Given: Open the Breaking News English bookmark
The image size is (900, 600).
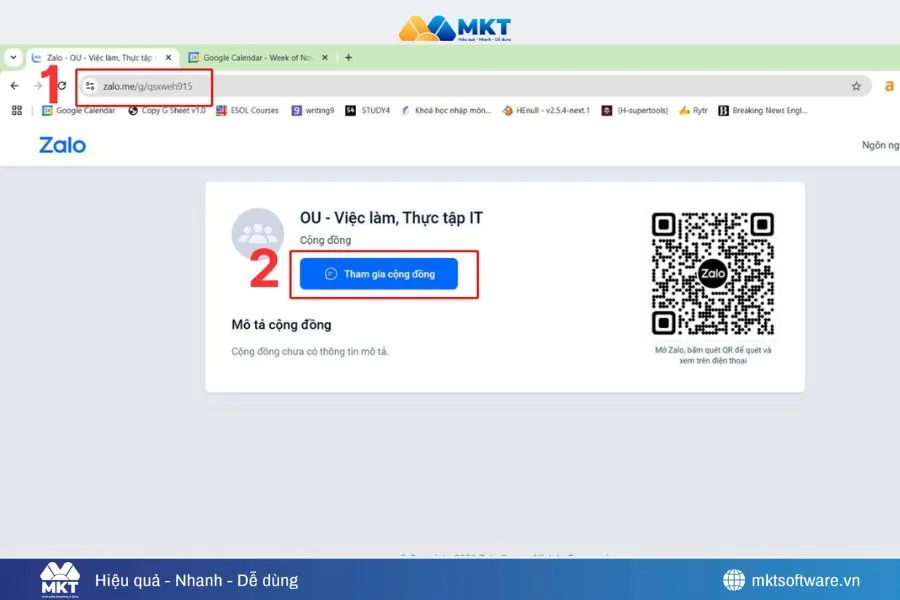Looking at the screenshot, I should coord(765,110).
